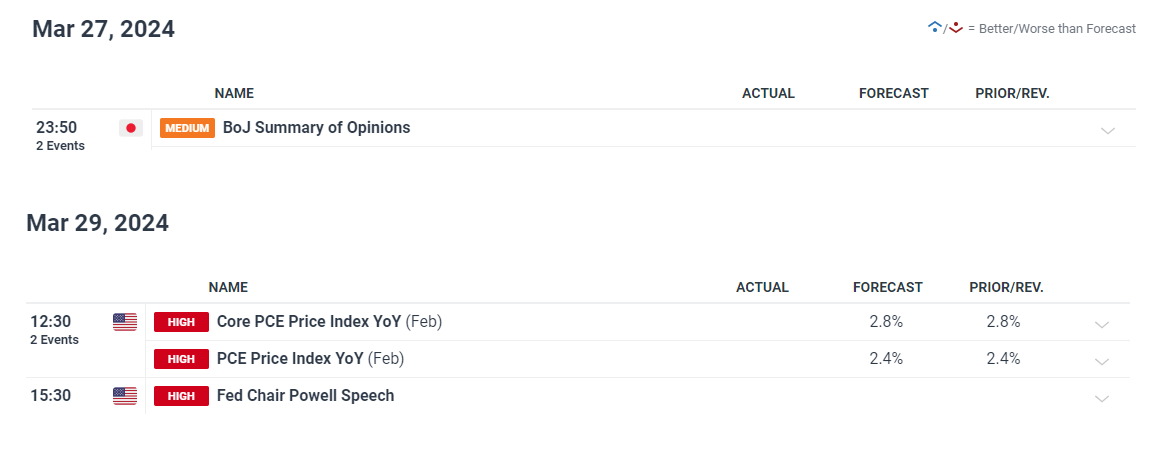Open Core PCE Price Index YoY event
Viewport: 1160px width, 476px height.
pyautogui.click(x=309, y=322)
